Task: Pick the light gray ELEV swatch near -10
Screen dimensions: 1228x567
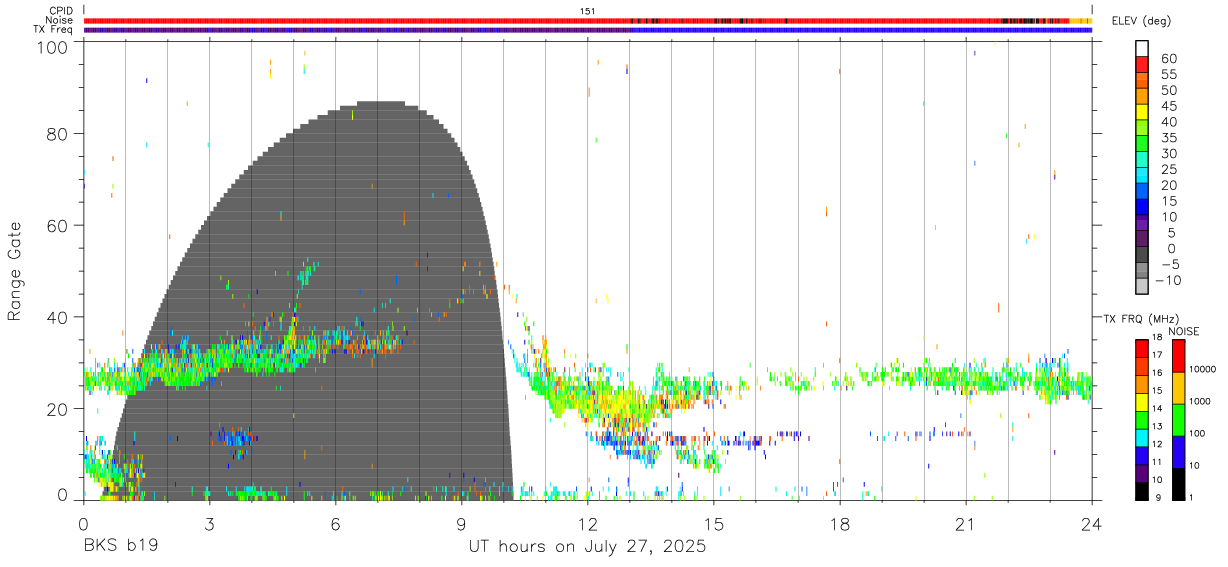Action: coord(1142,286)
